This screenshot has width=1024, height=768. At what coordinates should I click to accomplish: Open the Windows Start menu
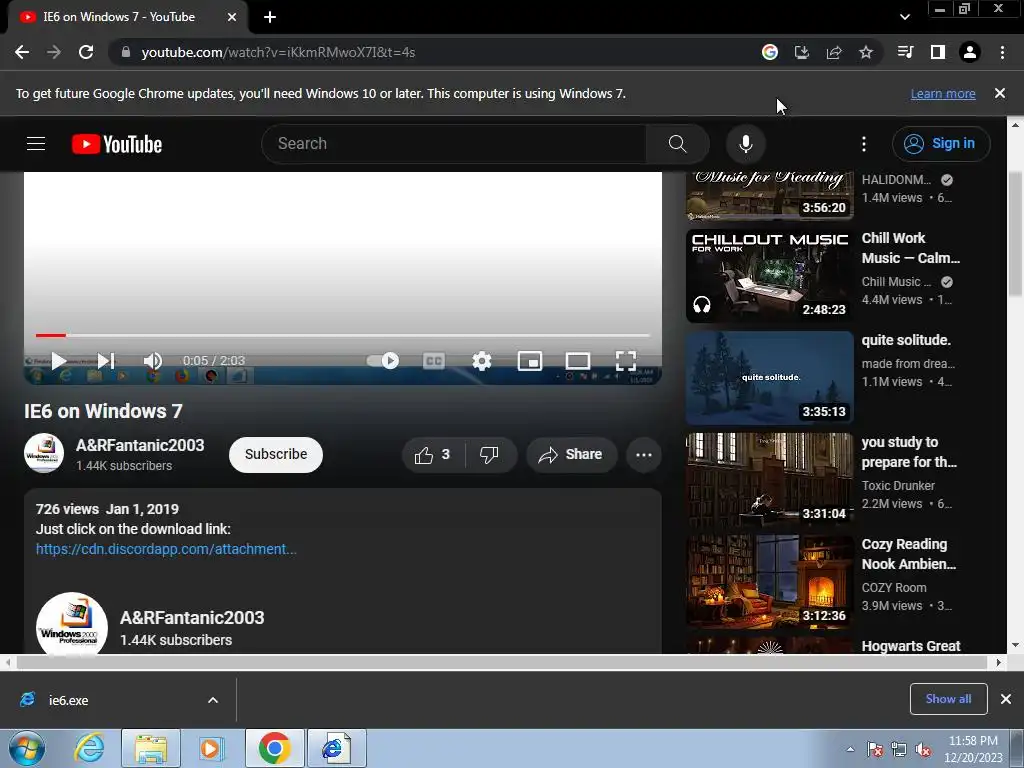[27, 748]
